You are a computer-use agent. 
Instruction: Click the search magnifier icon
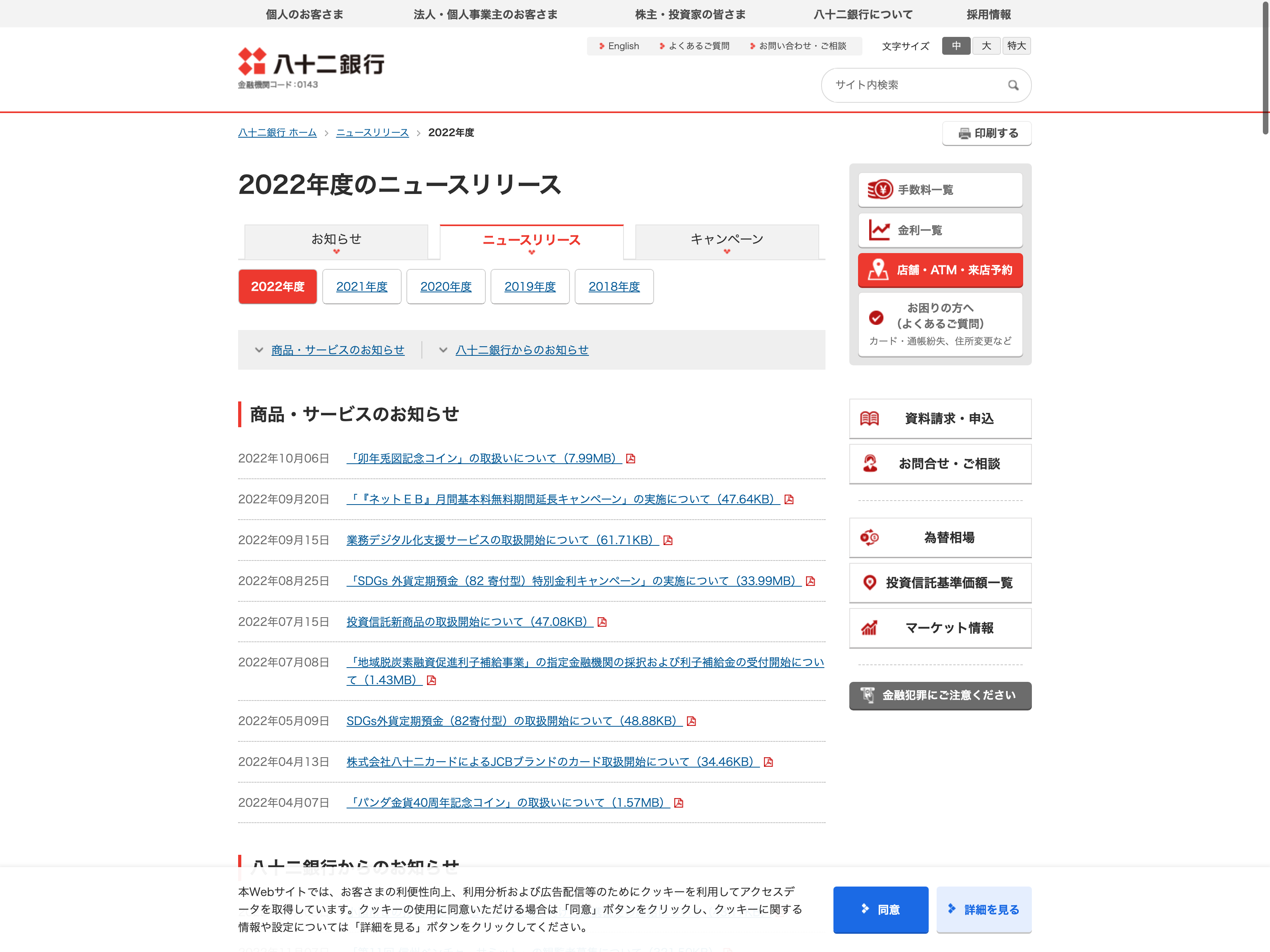(x=1013, y=85)
